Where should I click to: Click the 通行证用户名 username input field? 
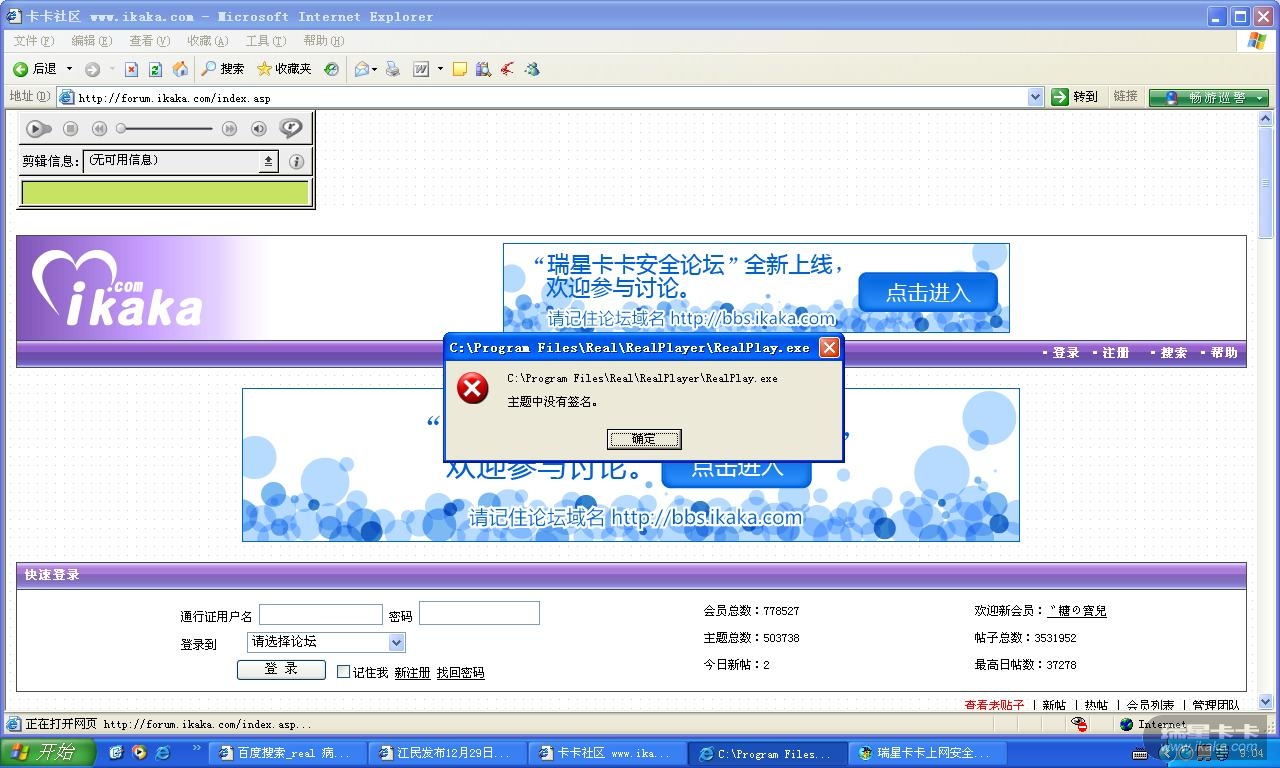[x=321, y=614]
